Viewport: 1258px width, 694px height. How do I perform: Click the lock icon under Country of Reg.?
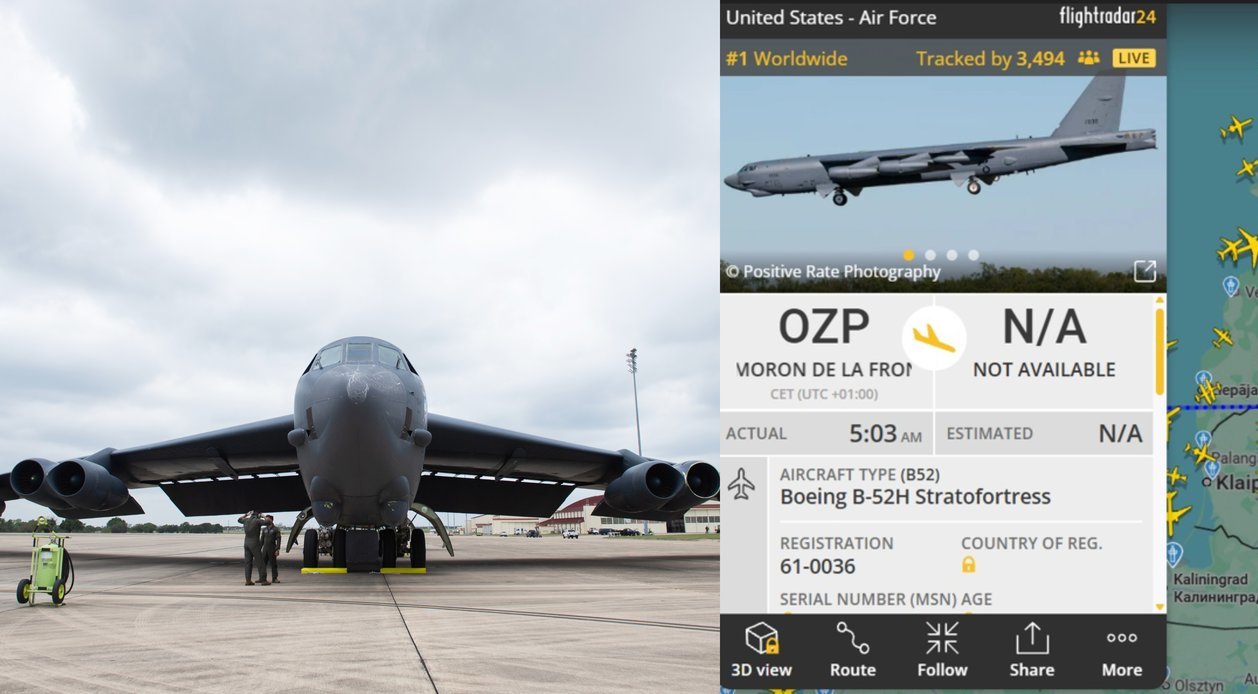pos(968,565)
